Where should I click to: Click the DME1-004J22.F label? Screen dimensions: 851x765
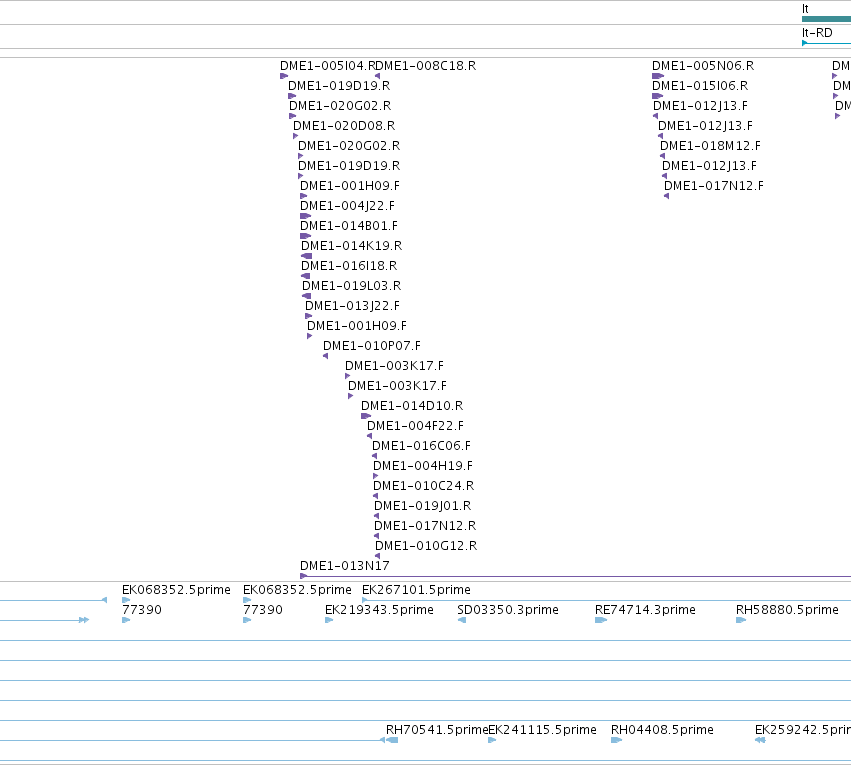[x=347, y=206]
